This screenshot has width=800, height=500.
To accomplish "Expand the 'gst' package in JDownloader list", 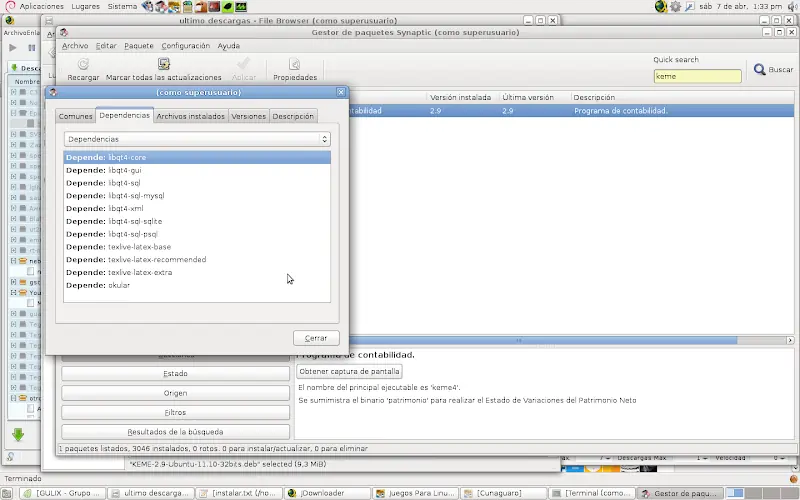I will tap(14, 282).
